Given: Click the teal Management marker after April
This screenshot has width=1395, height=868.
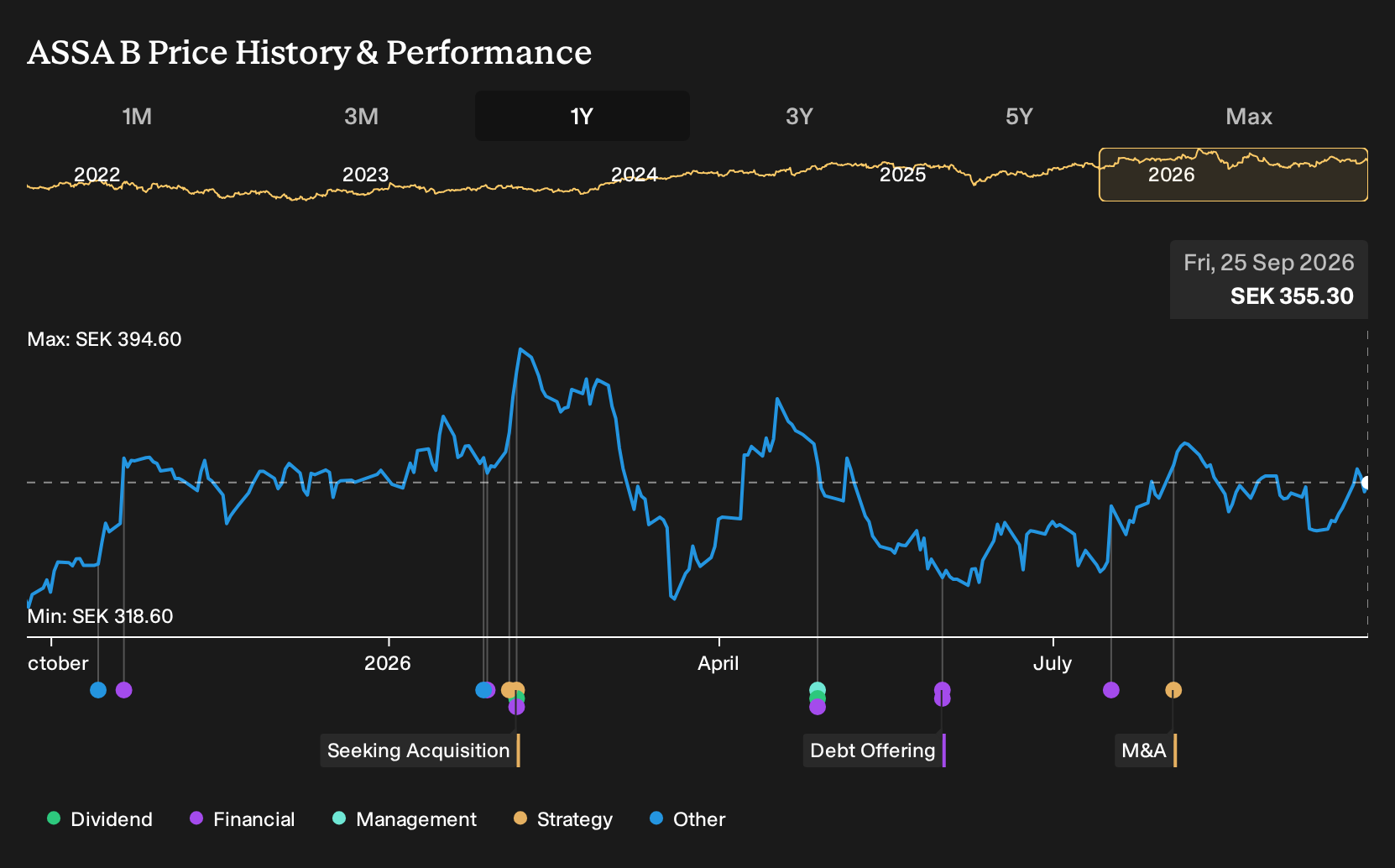Looking at the screenshot, I should (x=818, y=689).
